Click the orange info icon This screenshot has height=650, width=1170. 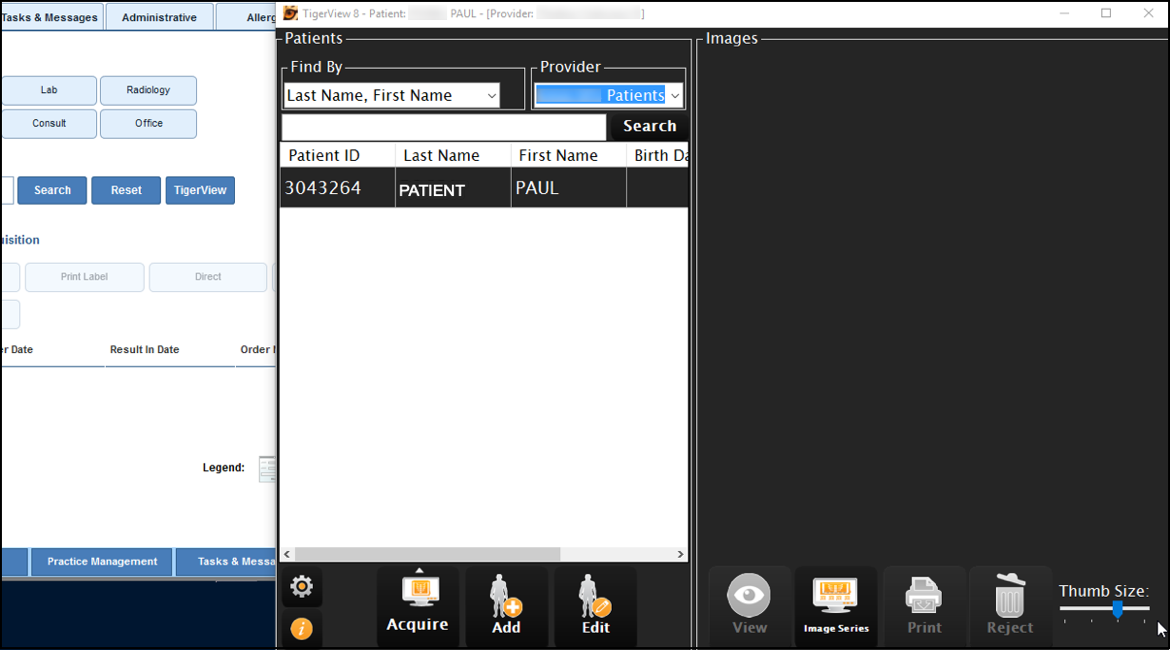tap(301, 629)
